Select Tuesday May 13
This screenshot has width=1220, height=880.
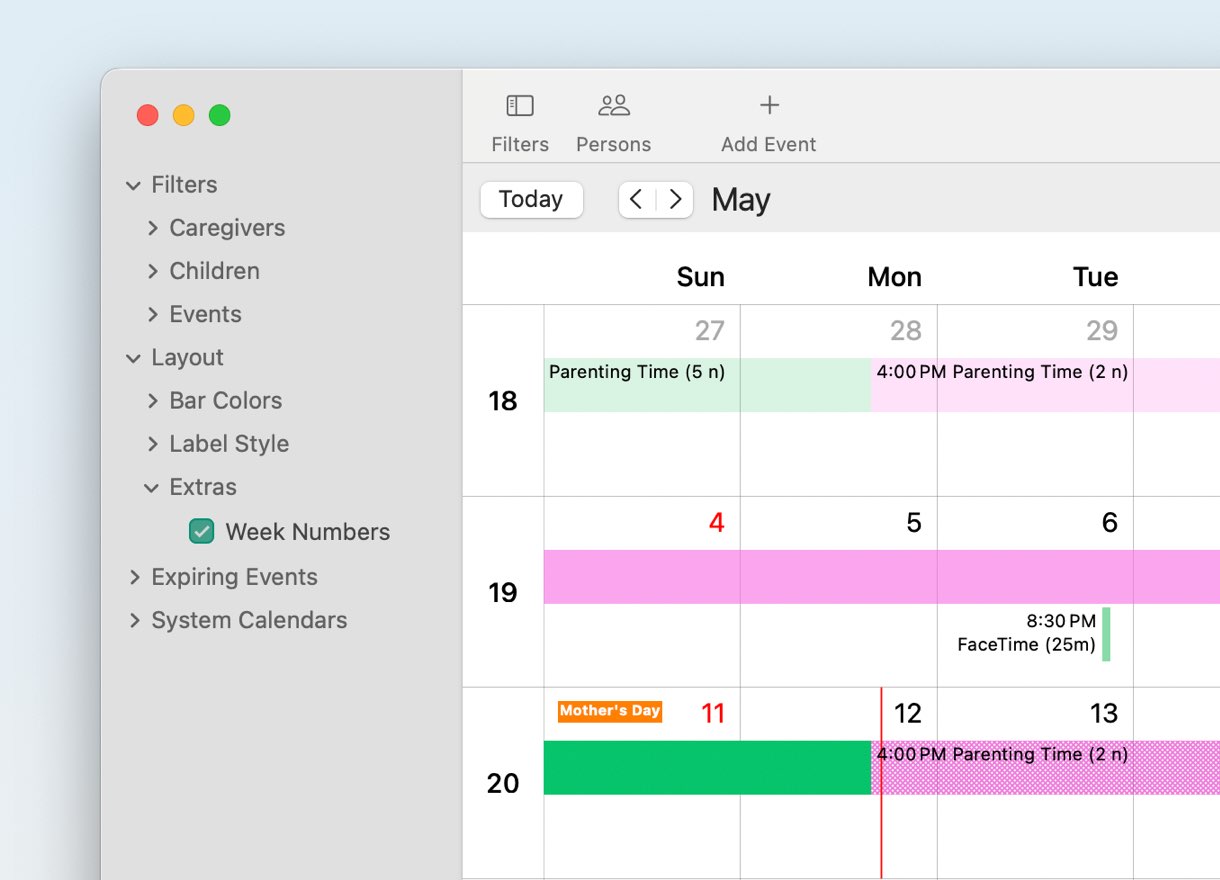coord(1104,714)
